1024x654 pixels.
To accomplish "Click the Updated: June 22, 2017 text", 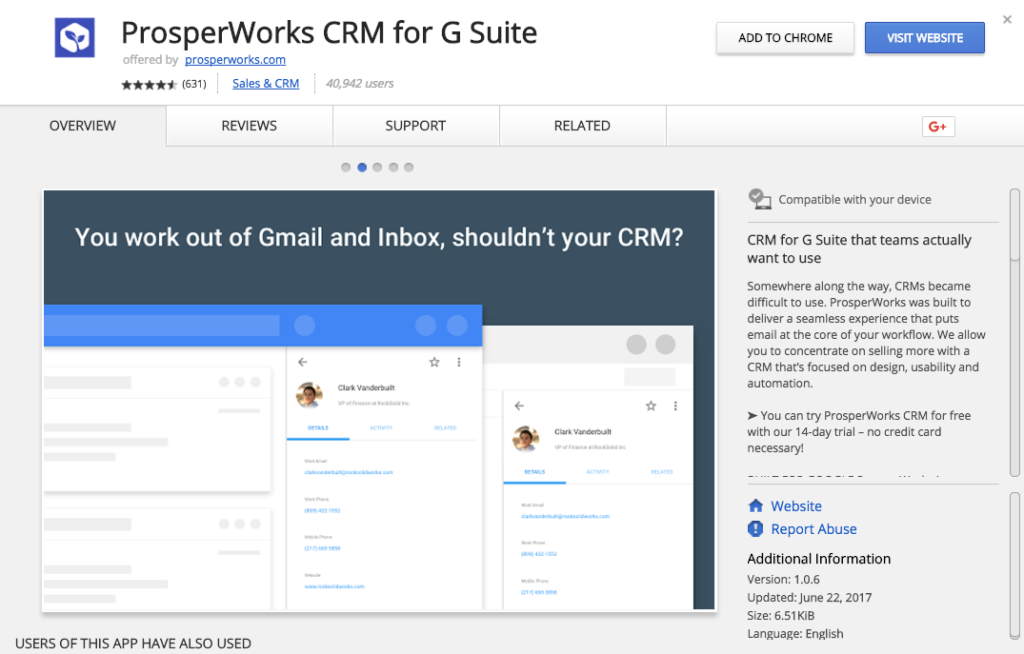I will [x=809, y=598].
